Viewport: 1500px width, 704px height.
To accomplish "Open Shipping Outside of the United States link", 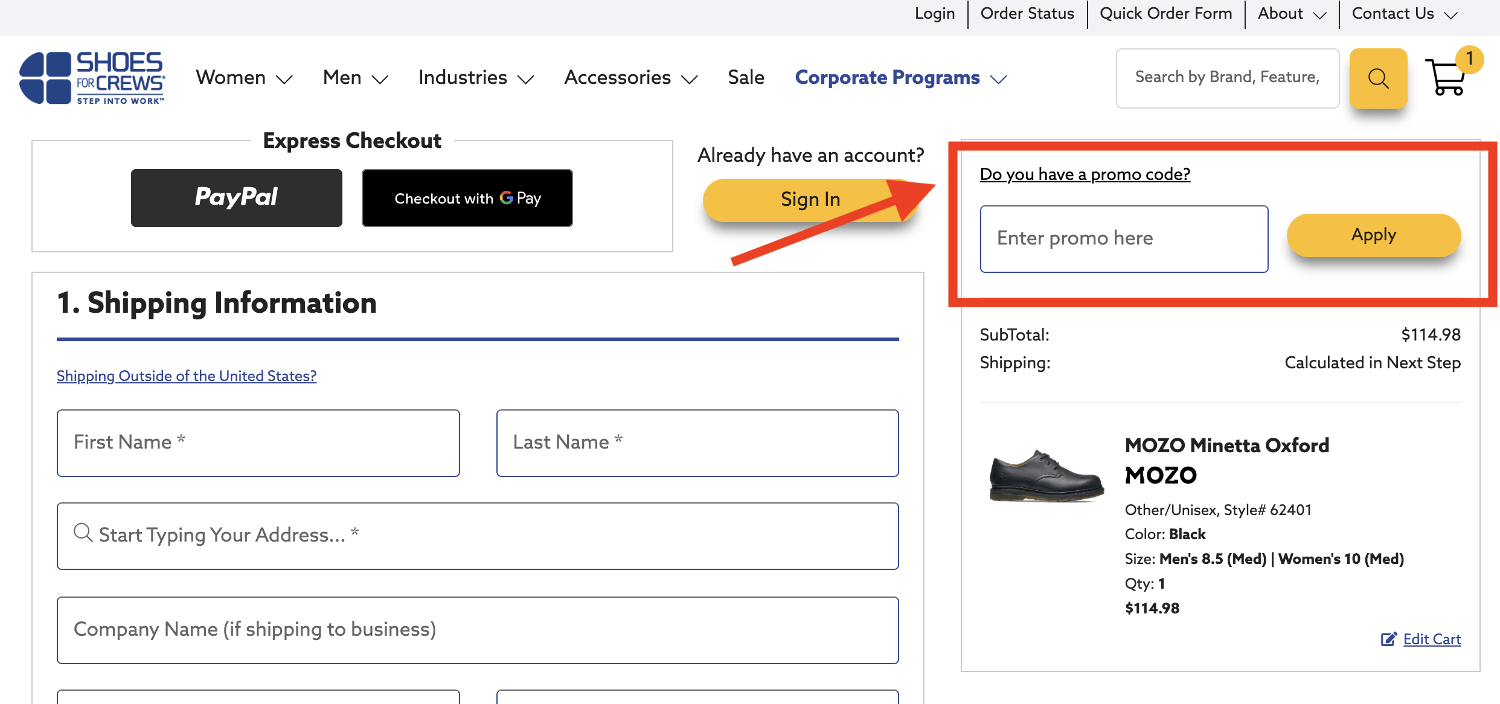I will point(187,376).
